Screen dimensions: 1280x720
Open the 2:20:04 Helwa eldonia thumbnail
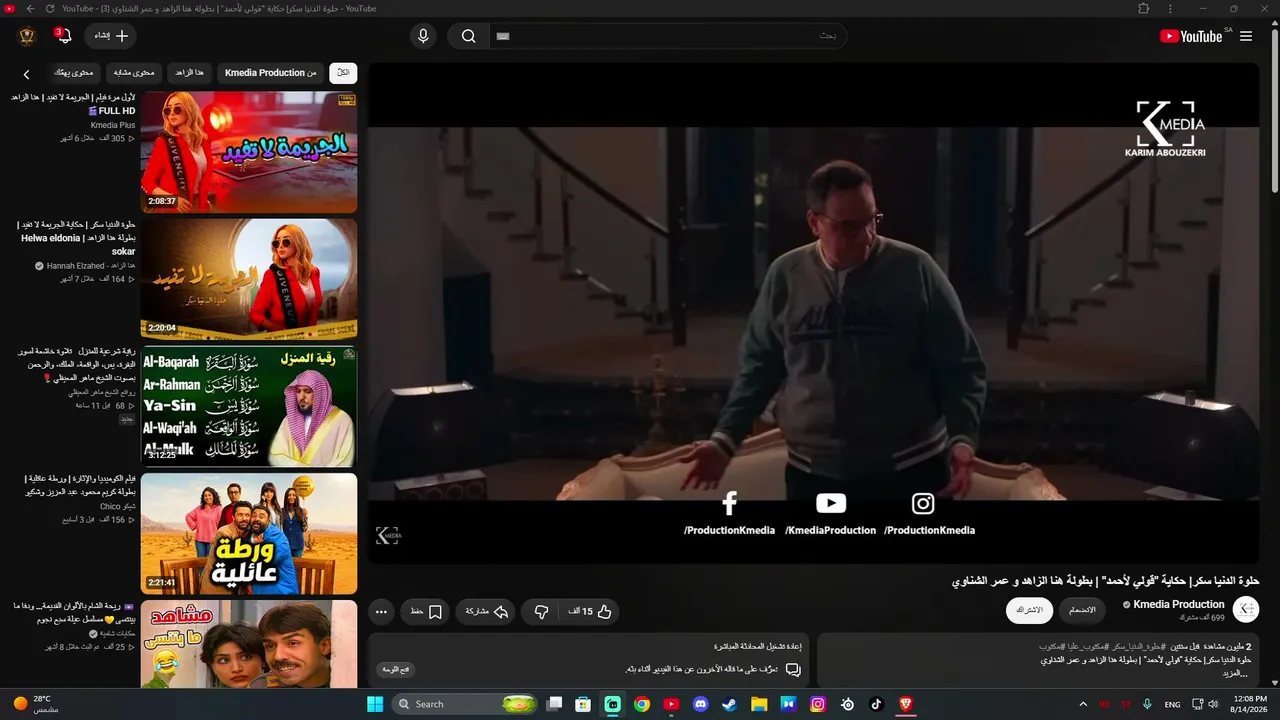(x=249, y=279)
